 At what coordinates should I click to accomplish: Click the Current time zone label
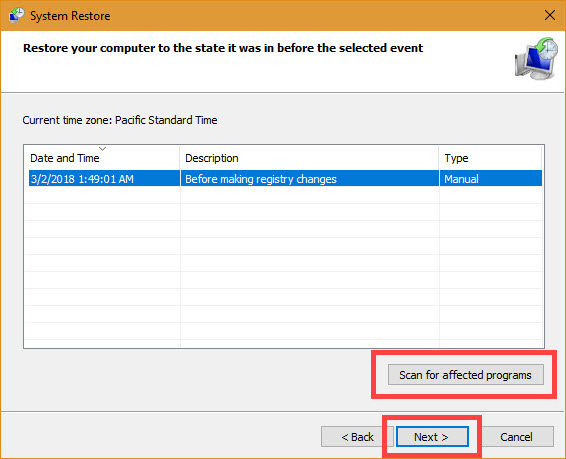[x=120, y=120]
